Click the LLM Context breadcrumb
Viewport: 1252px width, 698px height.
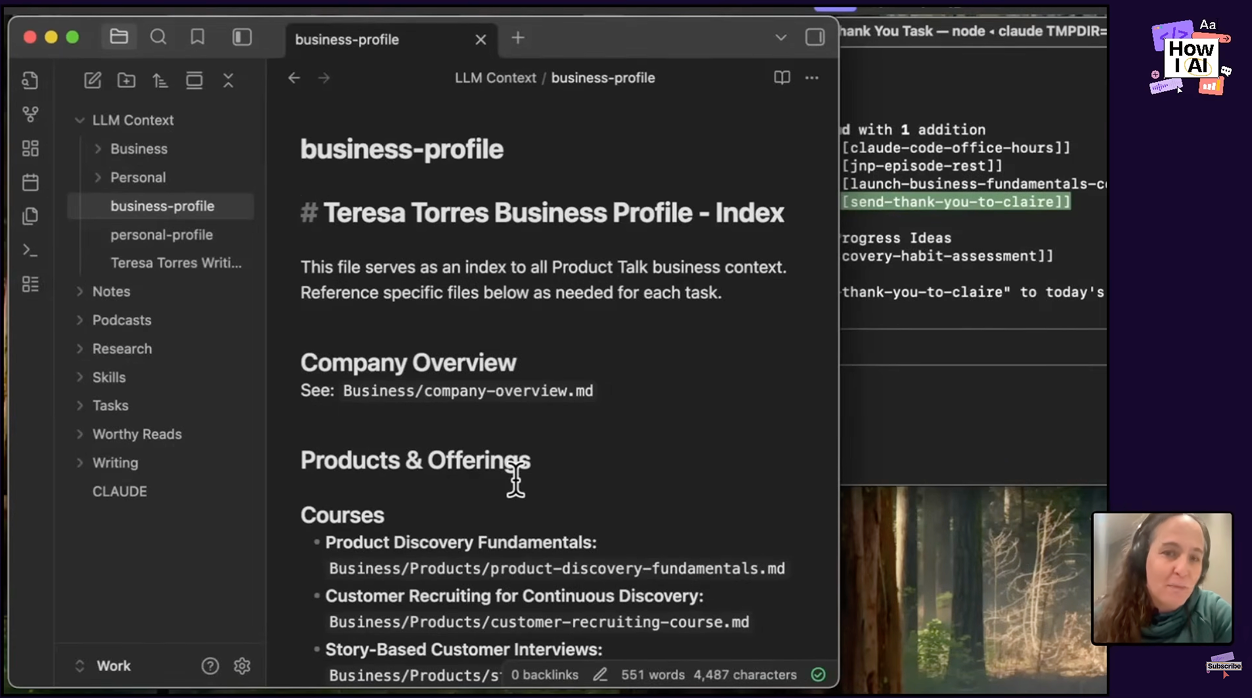pyautogui.click(x=495, y=78)
